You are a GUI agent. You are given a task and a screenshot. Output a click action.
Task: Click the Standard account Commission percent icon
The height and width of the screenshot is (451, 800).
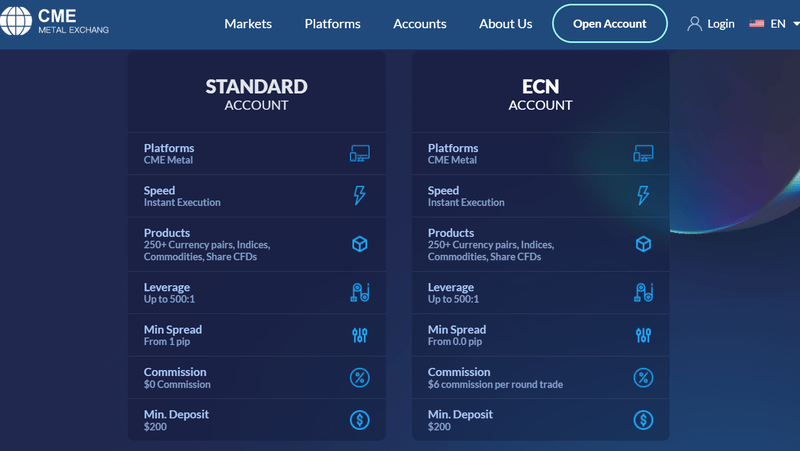click(360, 378)
